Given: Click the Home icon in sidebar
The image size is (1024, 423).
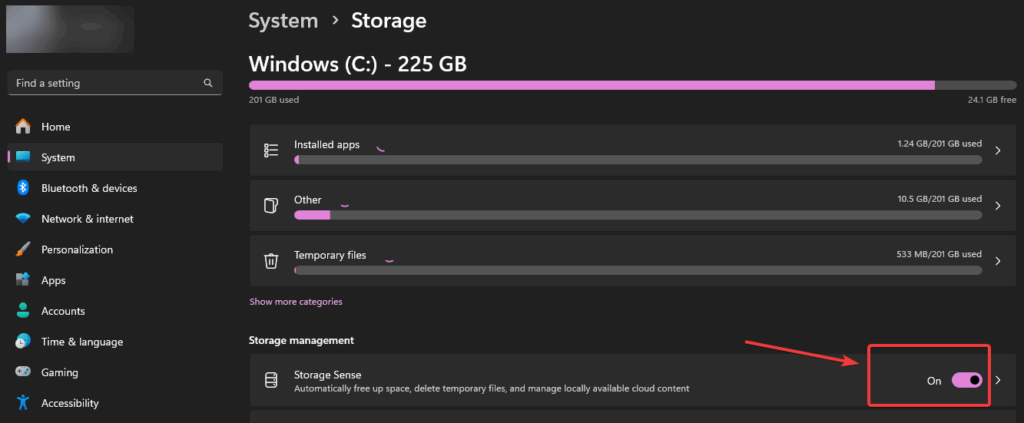Looking at the screenshot, I should pos(24,126).
